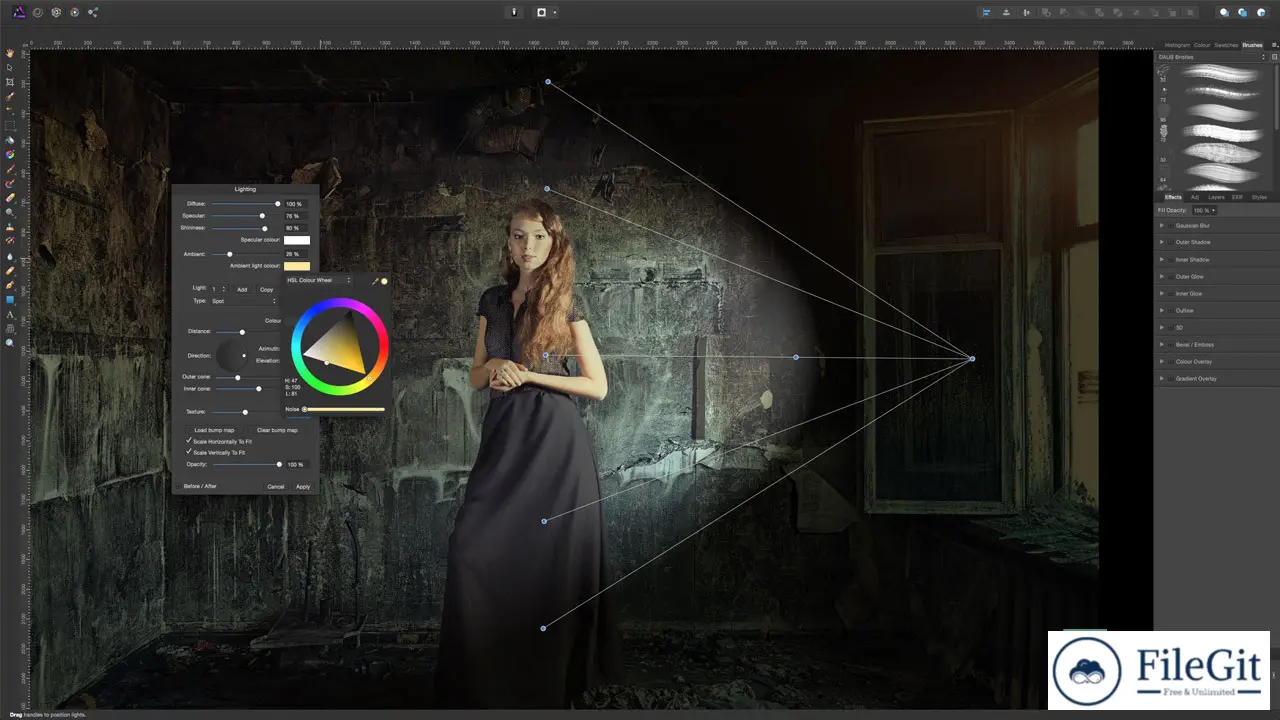Click the Copy light button

(x=267, y=289)
